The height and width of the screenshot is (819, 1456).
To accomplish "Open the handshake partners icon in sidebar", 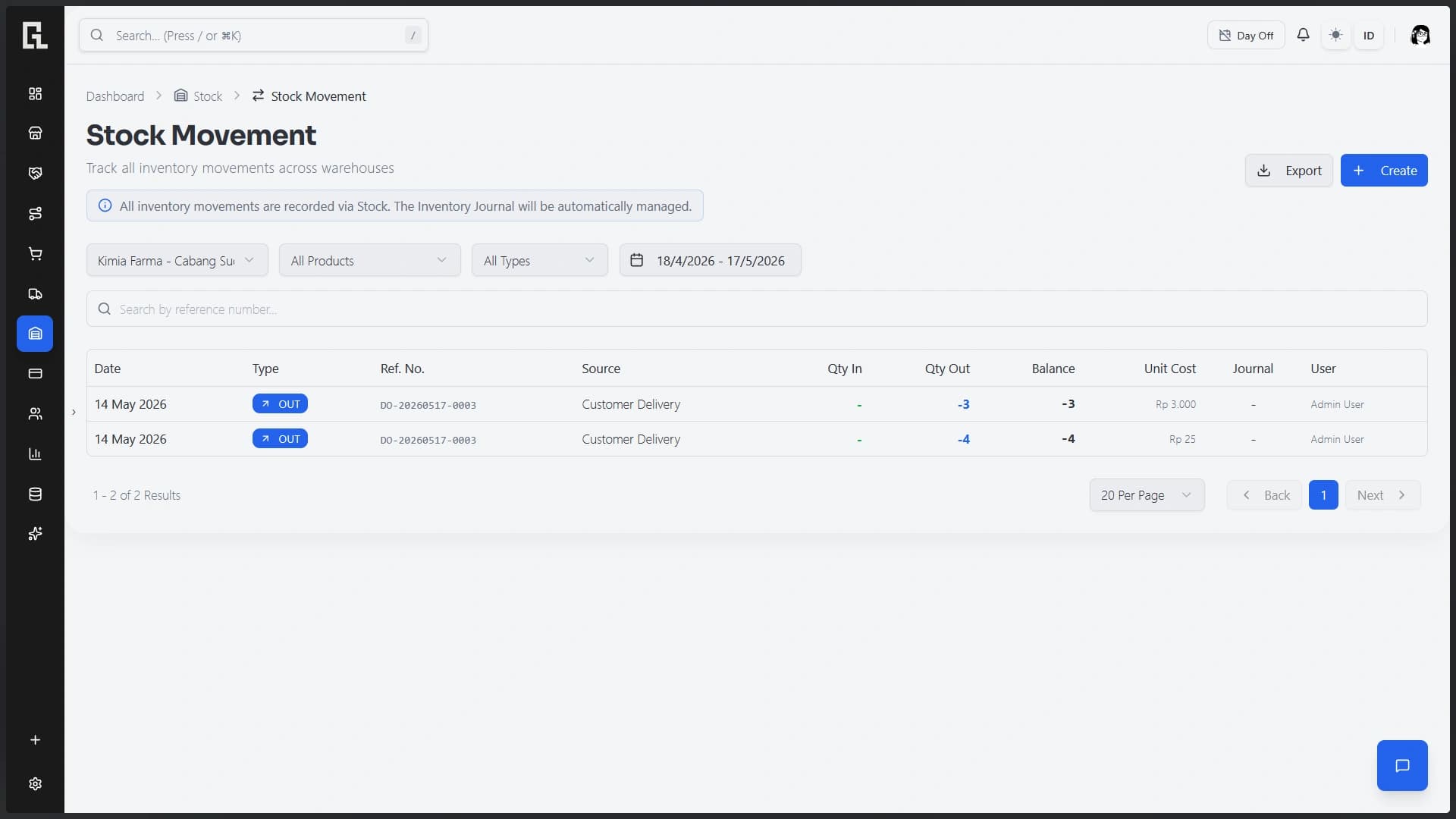I will point(35,174).
